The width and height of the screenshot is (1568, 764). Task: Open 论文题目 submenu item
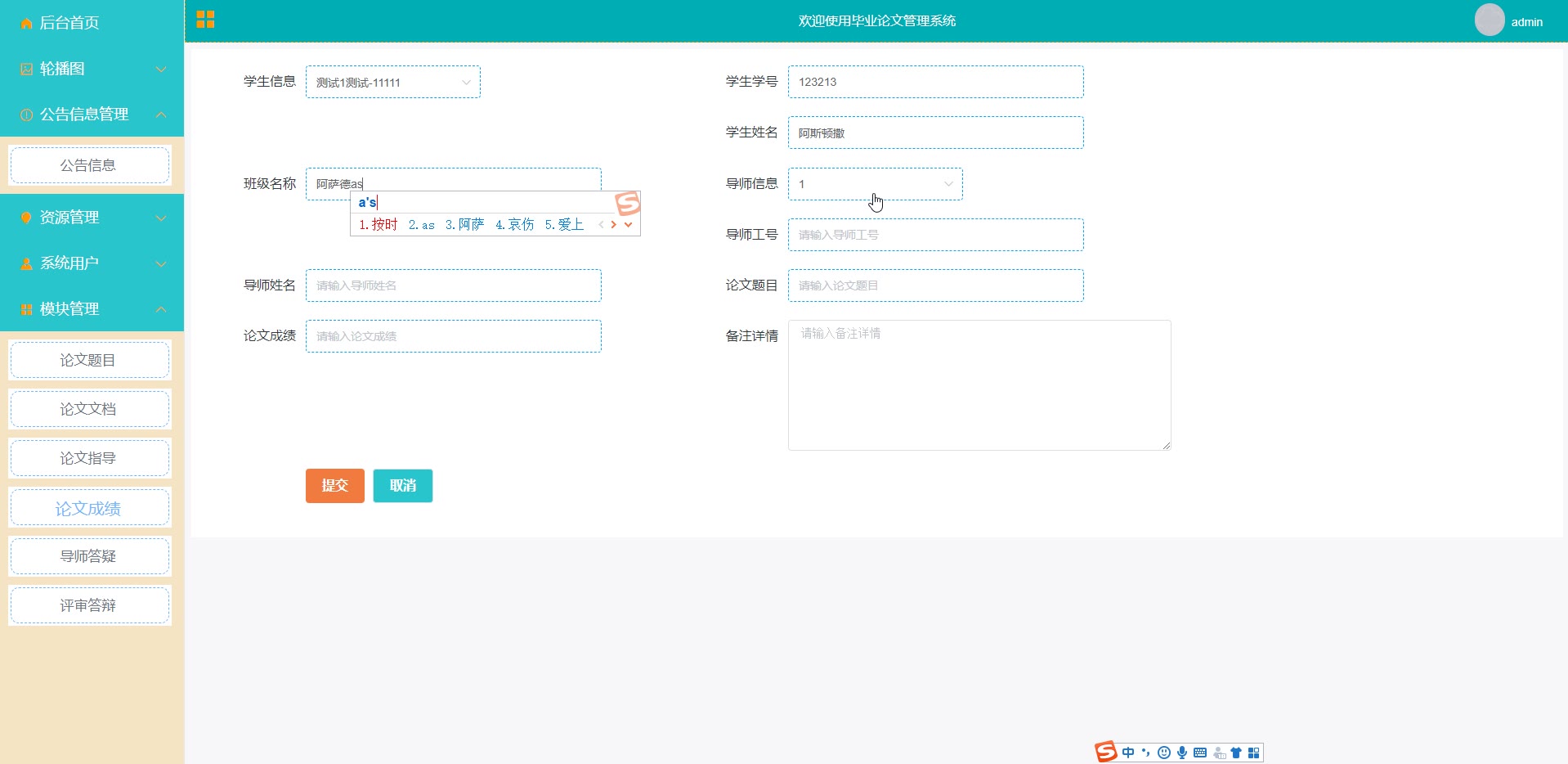point(89,360)
